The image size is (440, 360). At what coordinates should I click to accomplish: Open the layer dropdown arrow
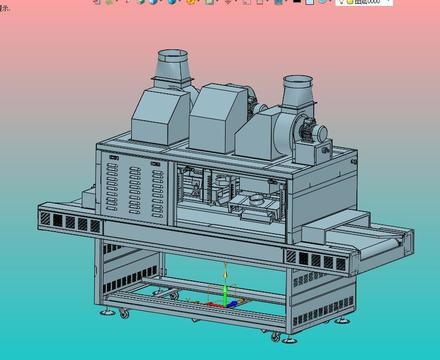(x=388, y=1)
